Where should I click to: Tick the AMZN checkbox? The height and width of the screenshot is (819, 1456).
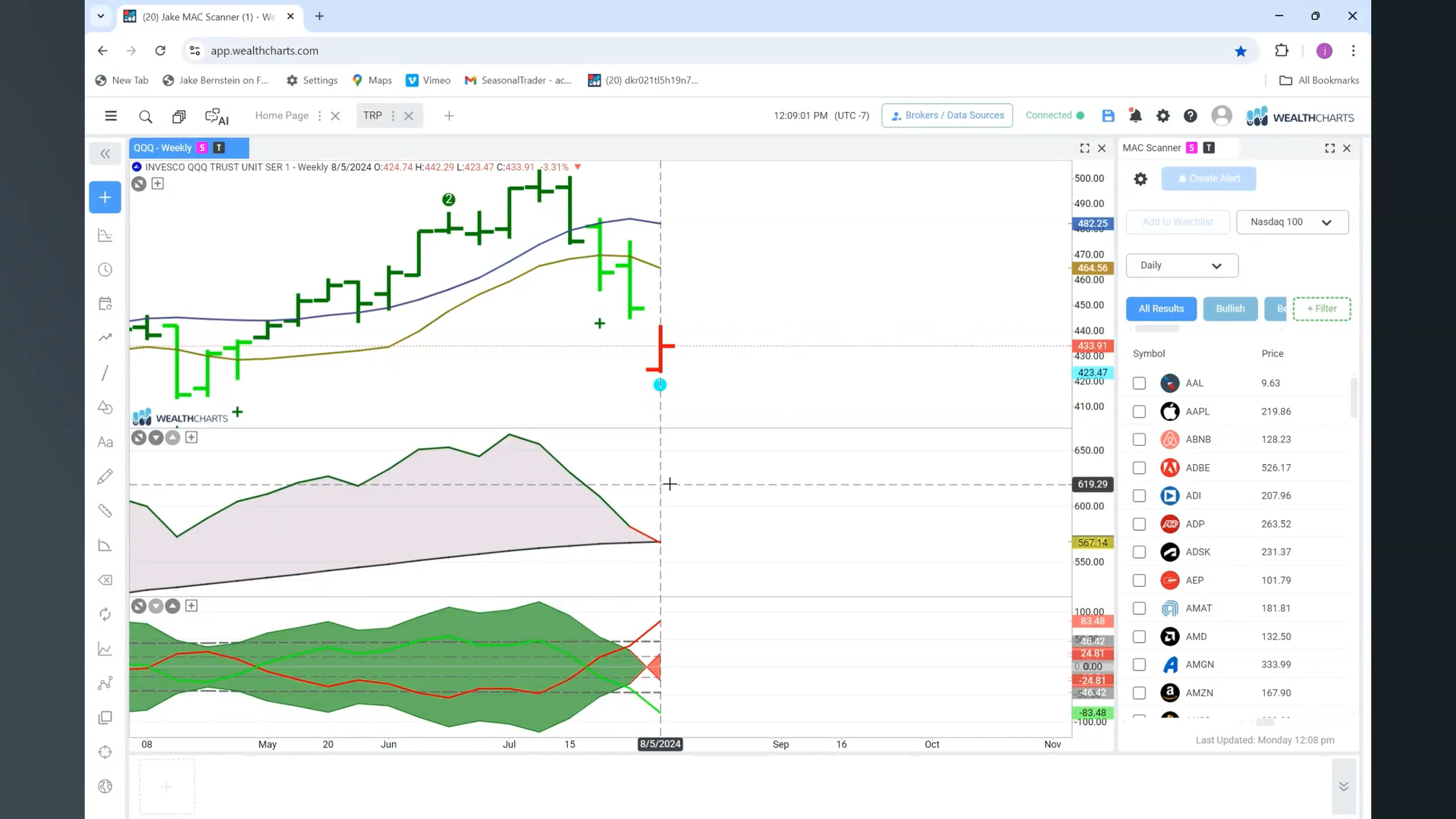[1139, 693]
